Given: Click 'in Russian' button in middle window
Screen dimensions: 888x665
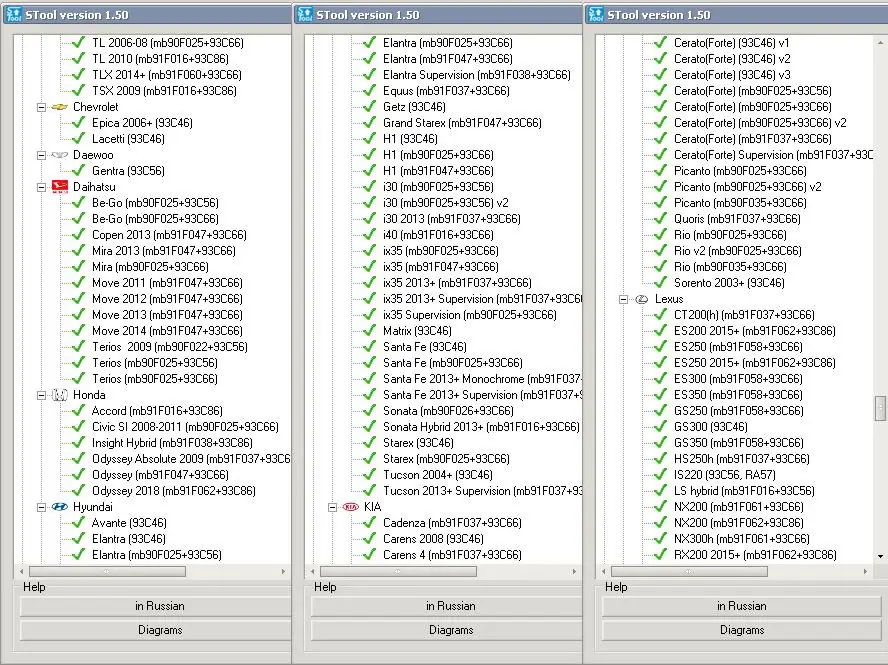Looking at the screenshot, I should 447,606.
